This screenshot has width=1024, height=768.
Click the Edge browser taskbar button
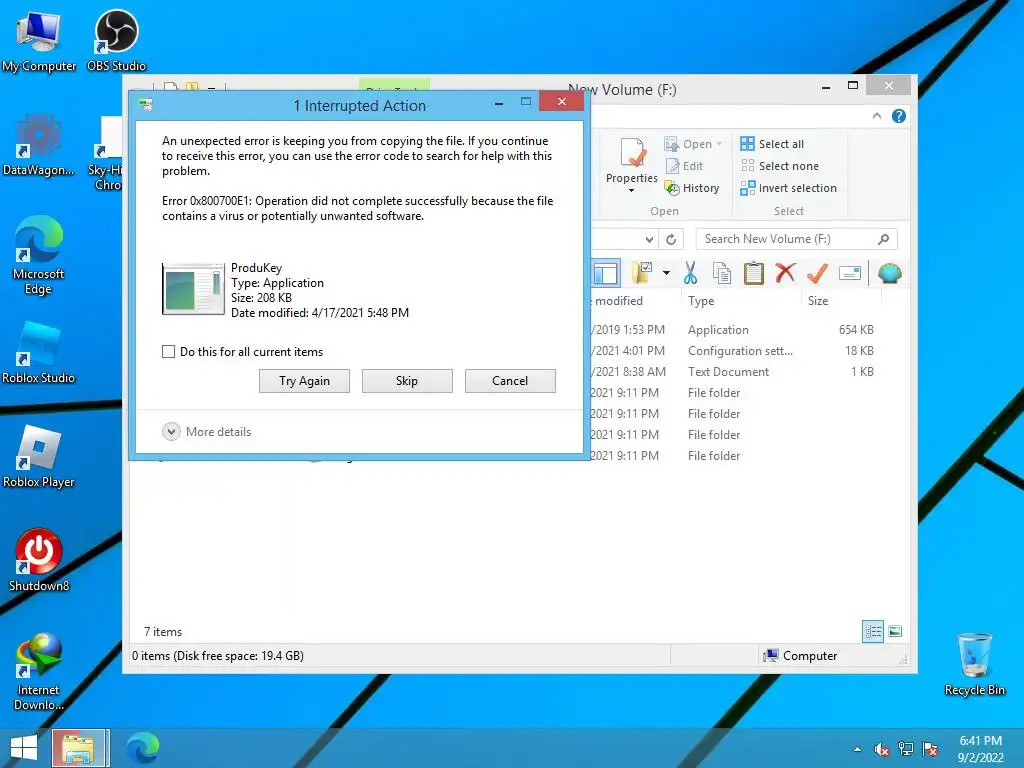pos(142,748)
